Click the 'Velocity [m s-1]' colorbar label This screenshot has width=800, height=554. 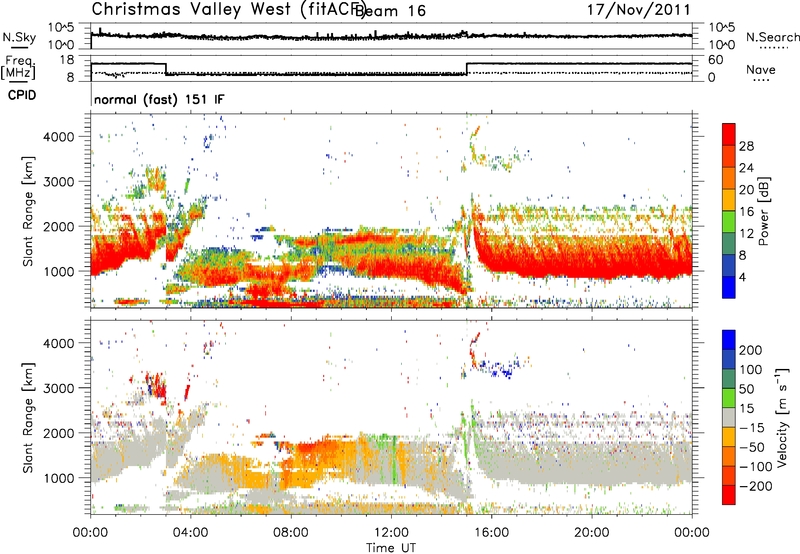click(x=782, y=417)
